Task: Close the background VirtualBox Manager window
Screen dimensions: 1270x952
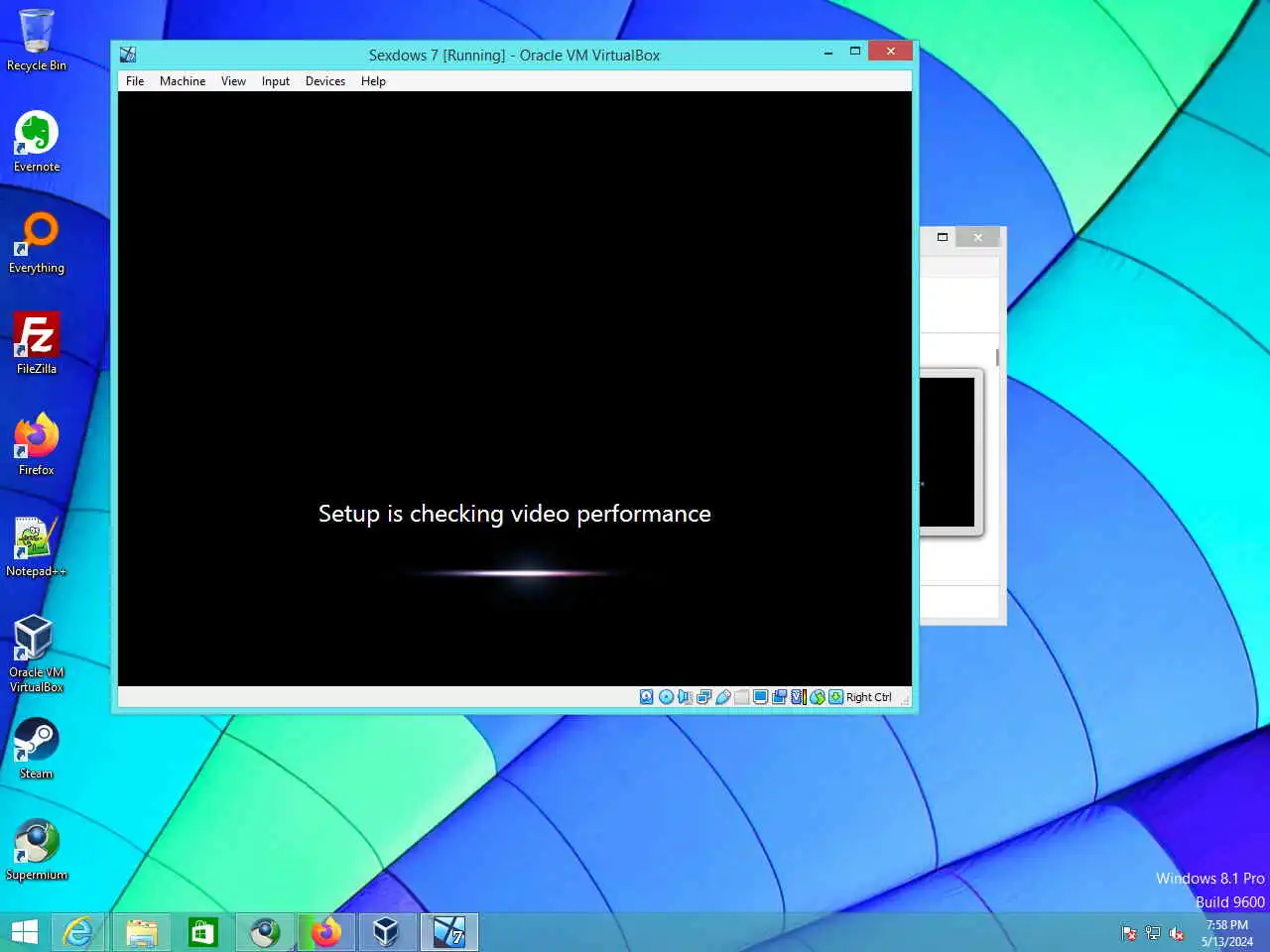Action: [978, 237]
